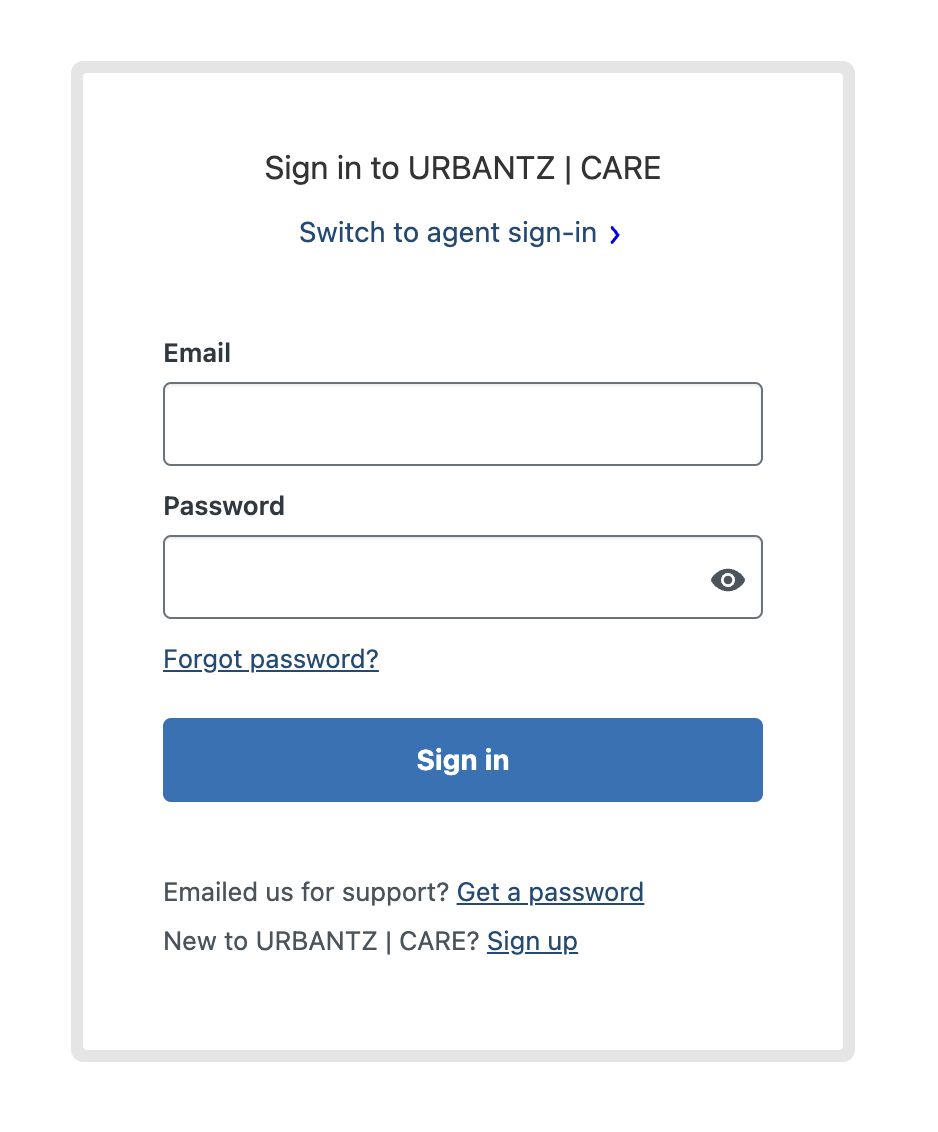Click the word URBANTZ in the heading
The height and width of the screenshot is (1132, 938).
coord(482,168)
